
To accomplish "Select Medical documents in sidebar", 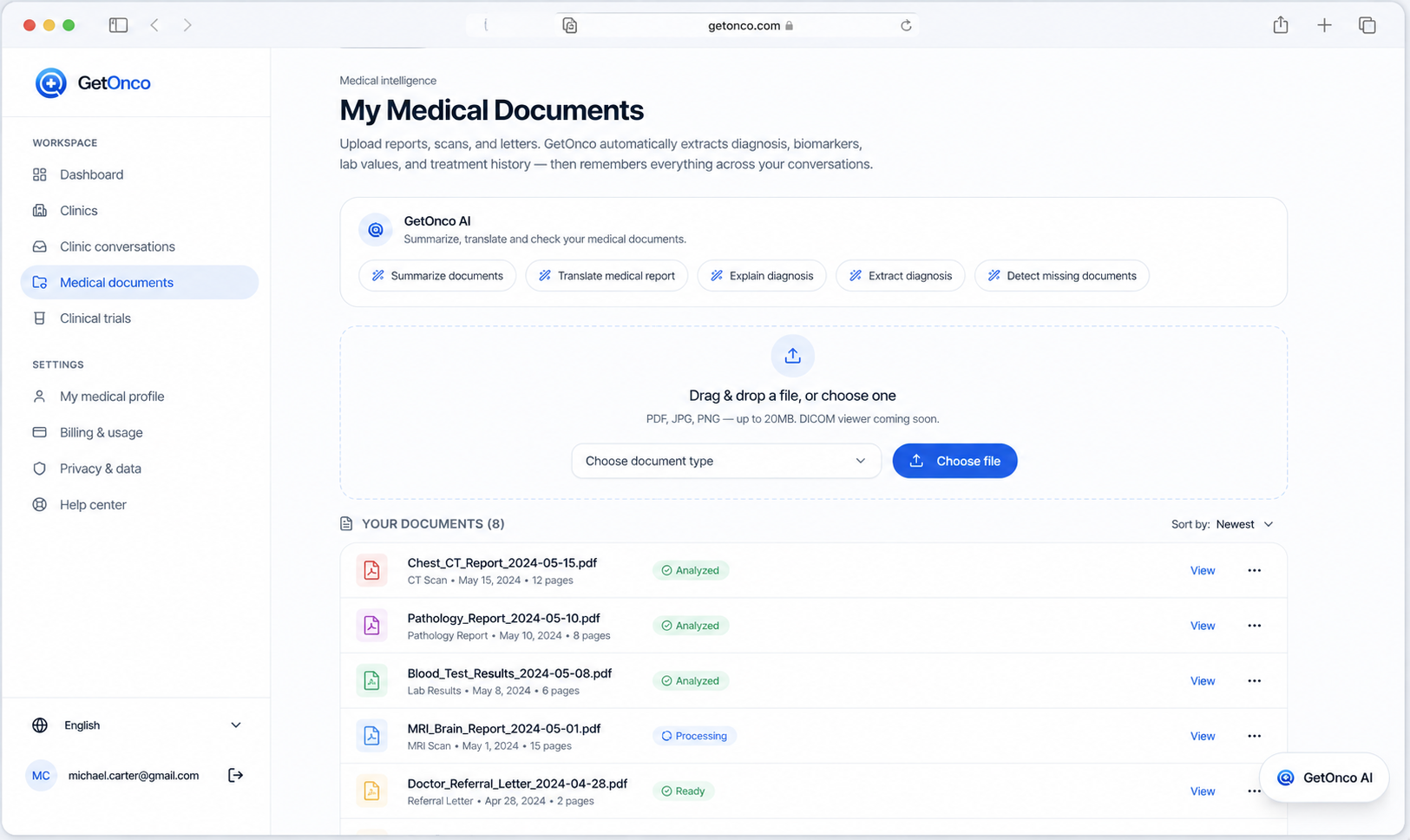I will (x=139, y=282).
